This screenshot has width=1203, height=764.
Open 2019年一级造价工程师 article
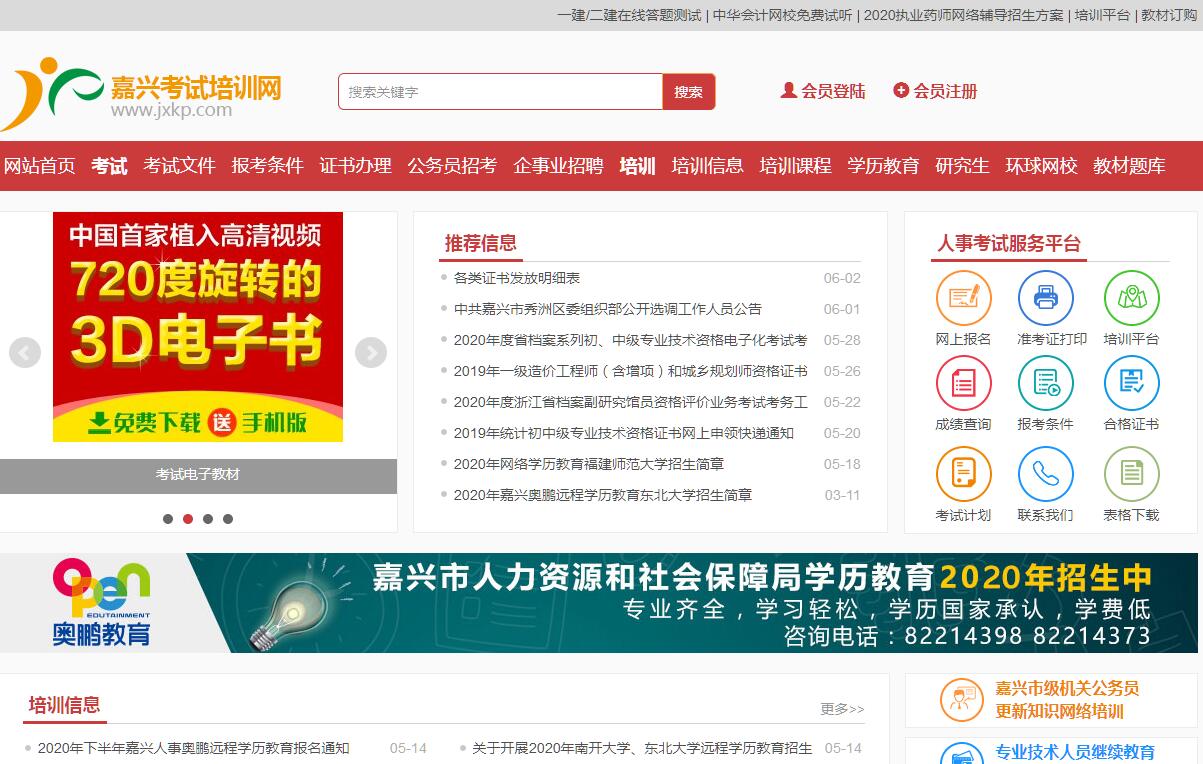630,371
